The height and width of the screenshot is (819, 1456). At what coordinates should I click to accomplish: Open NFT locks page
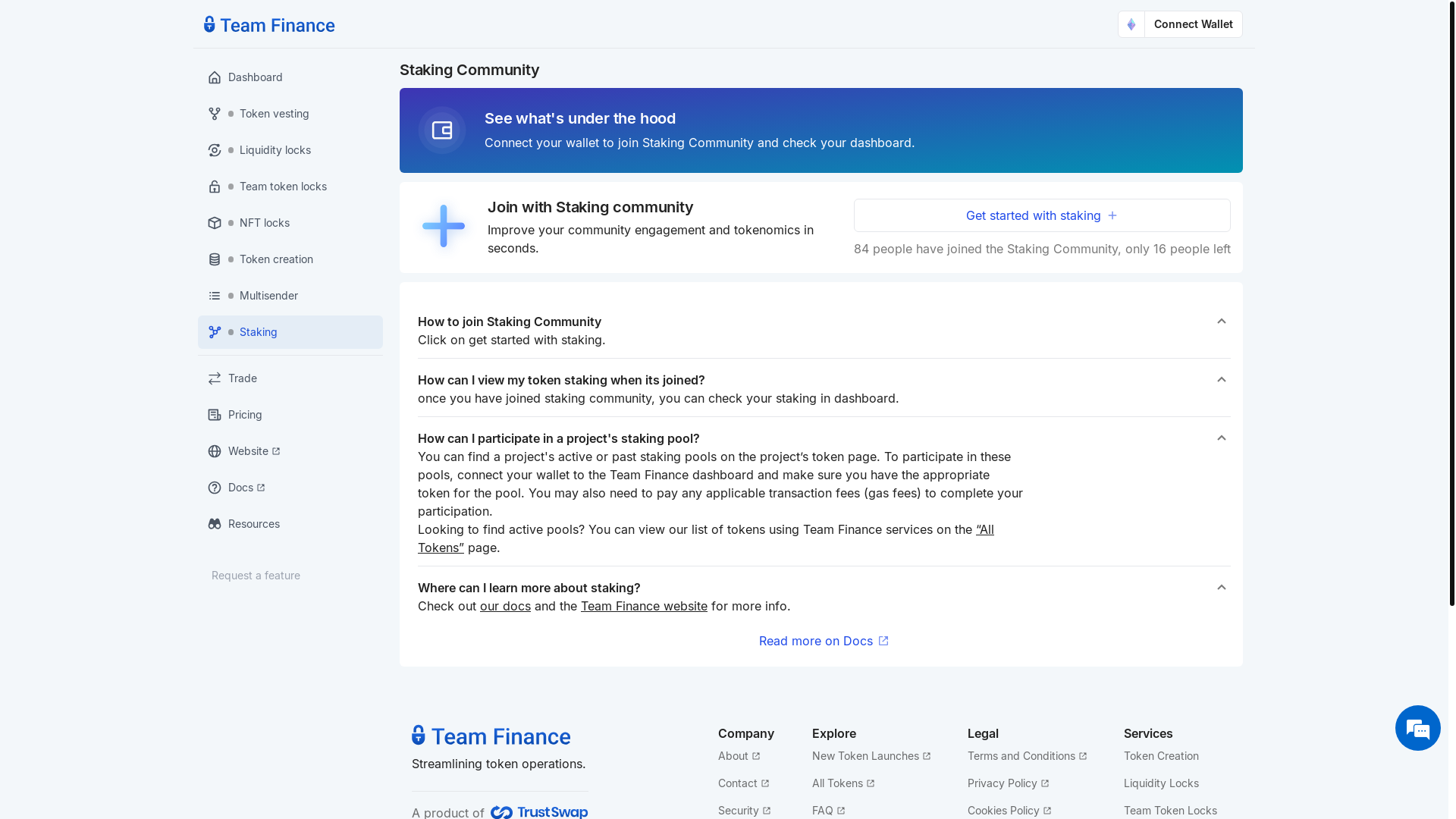click(290, 223)
